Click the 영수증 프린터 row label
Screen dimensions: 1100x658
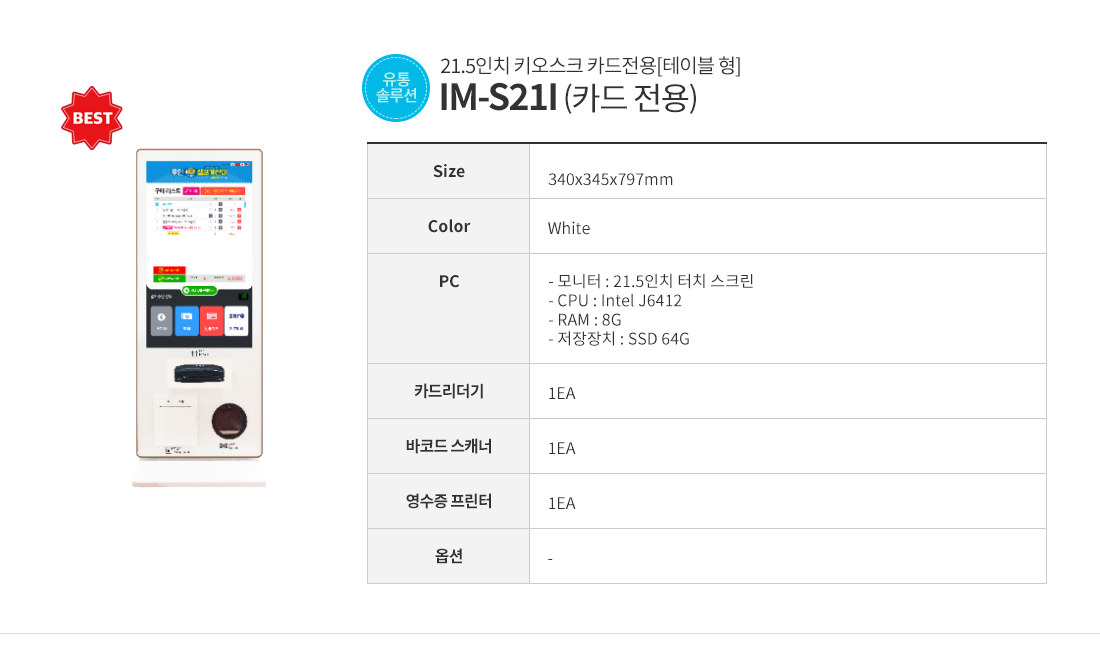(x=449, y=502)
